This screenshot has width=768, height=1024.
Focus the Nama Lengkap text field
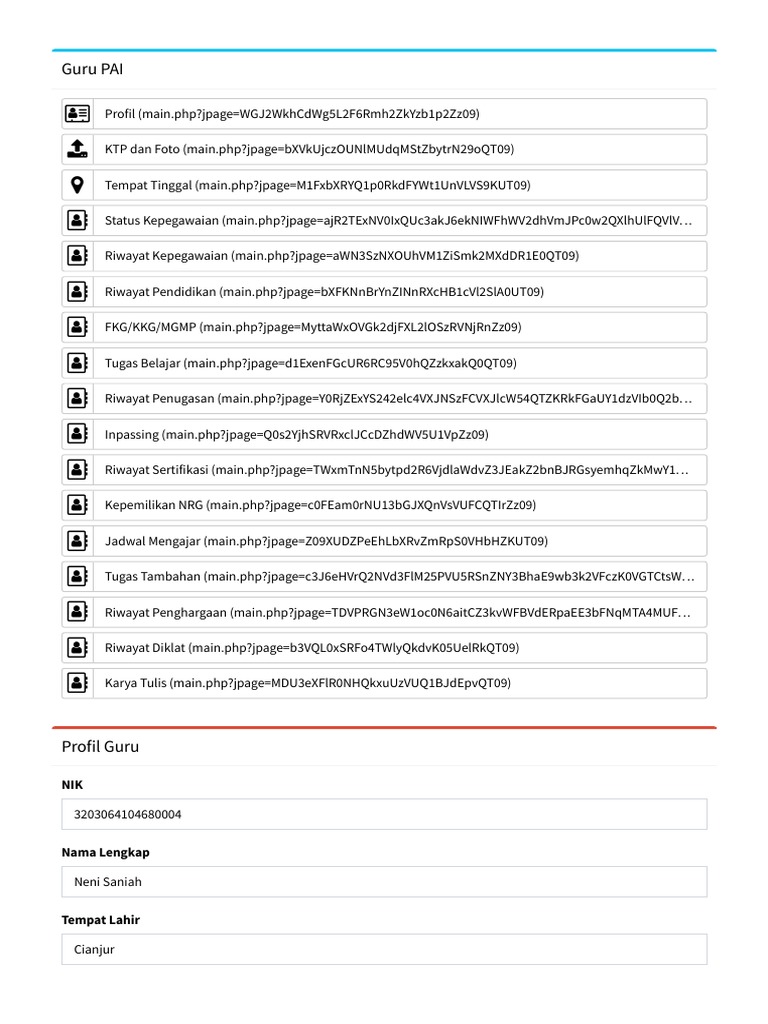384,882
